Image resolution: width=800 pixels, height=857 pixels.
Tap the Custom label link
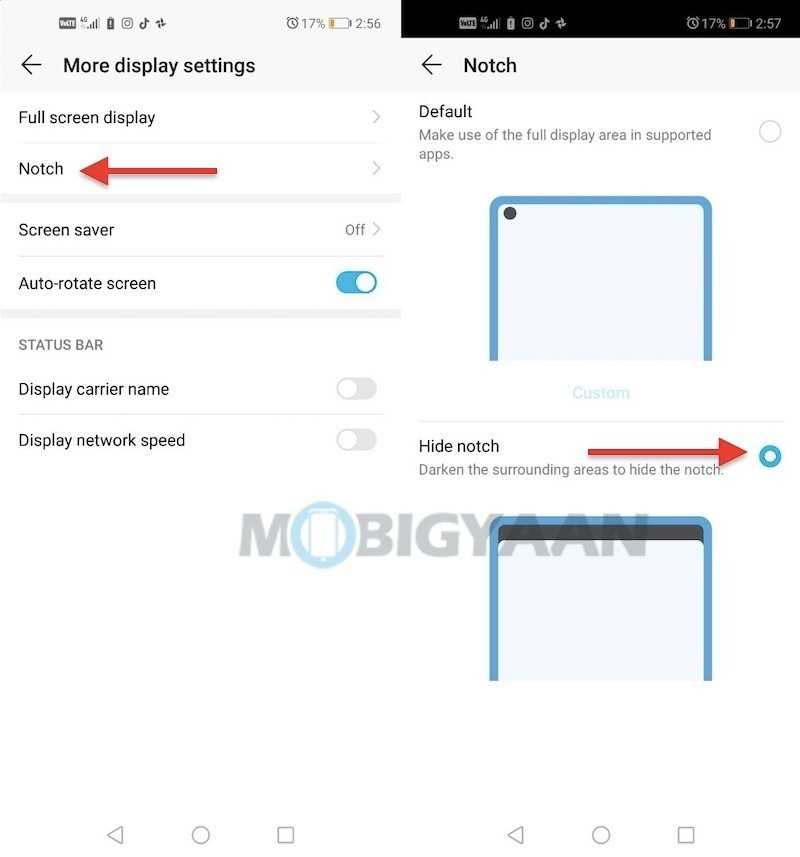click(x=601, y=392)
